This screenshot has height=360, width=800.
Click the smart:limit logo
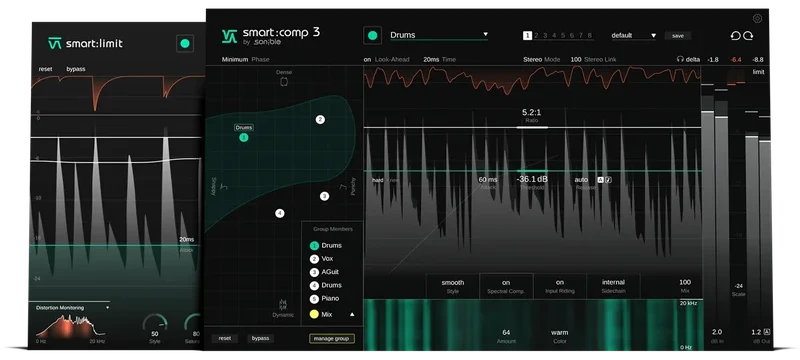click(85, 43)
